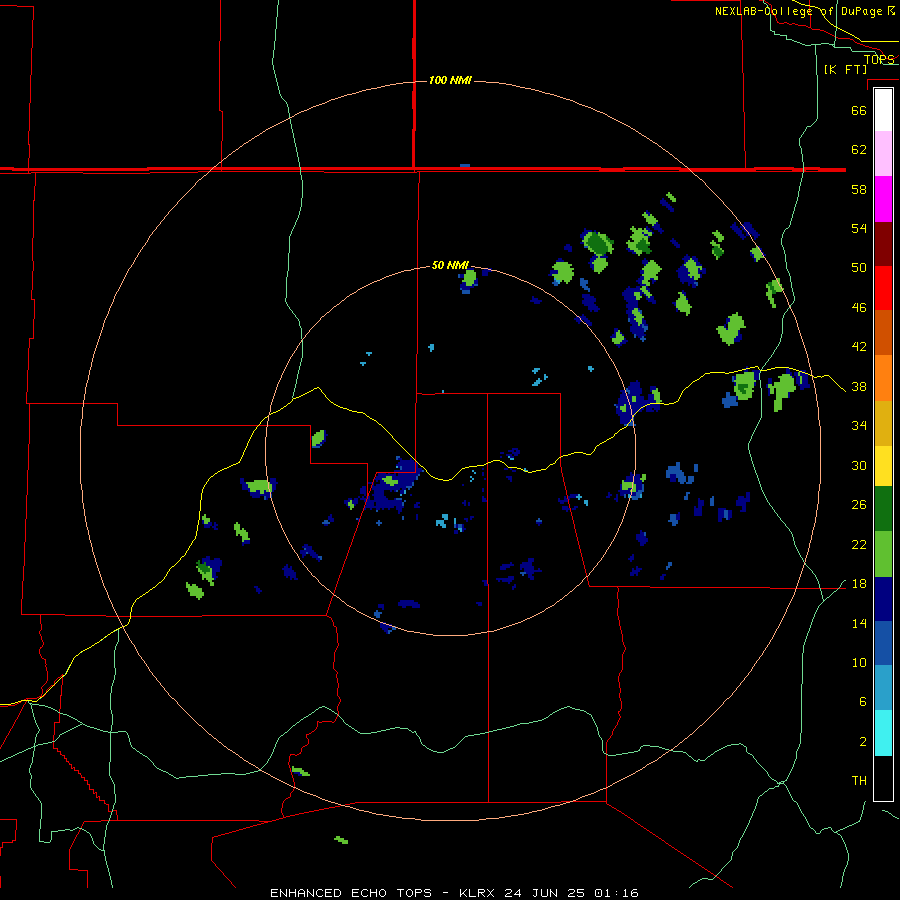Viewport: 900px width, 900px height.
Task: Select the "54" legend value
Action: pyautogui.click(x=859, y=228)
